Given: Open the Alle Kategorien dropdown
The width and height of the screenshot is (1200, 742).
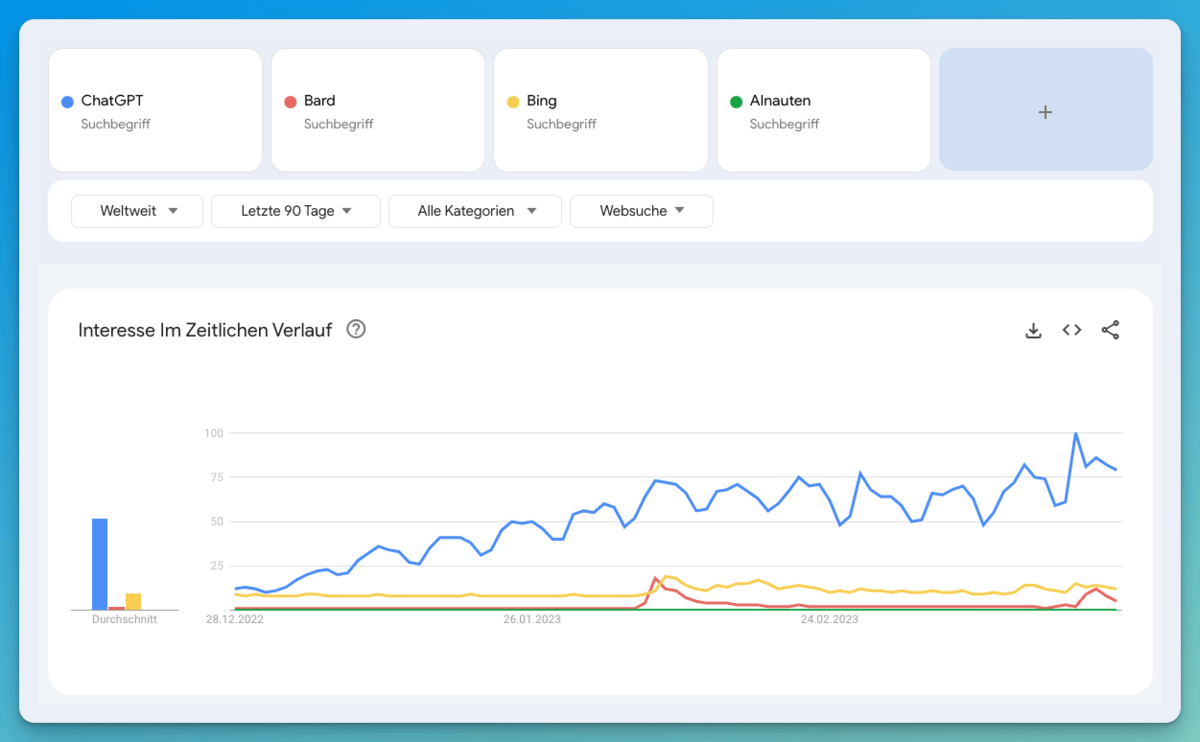Looking at the screenshot, I should point(475,211).
